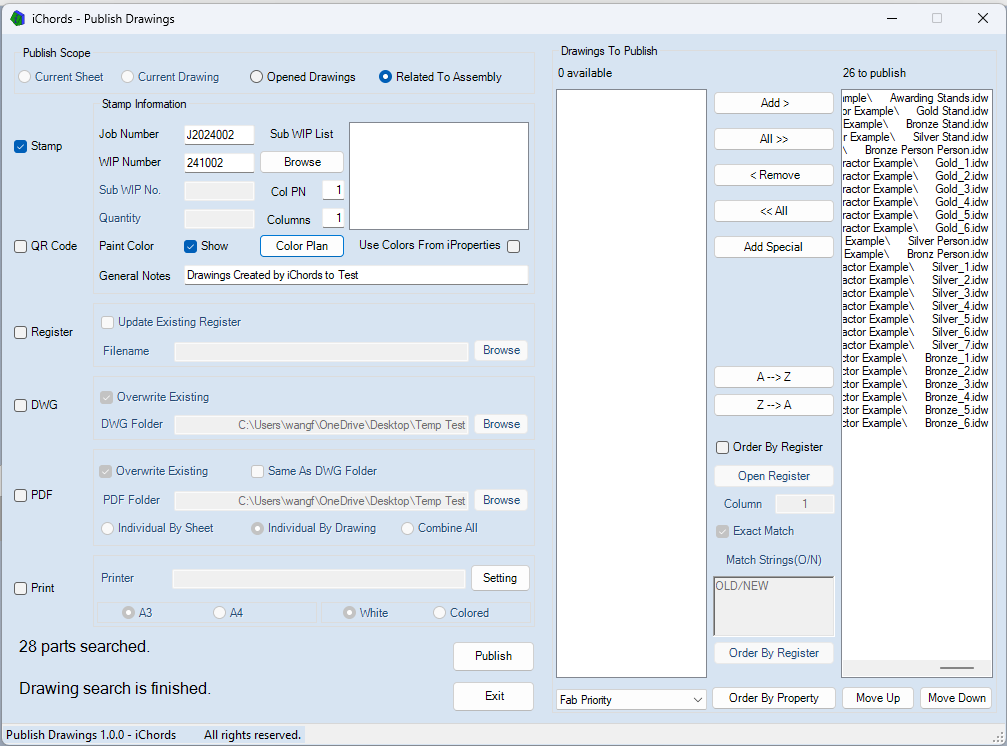The height and width of the screenshot is (746, 1007).
Task: Enable the Register checkbox
Action: pyautogui.click(x=44, y=332)
